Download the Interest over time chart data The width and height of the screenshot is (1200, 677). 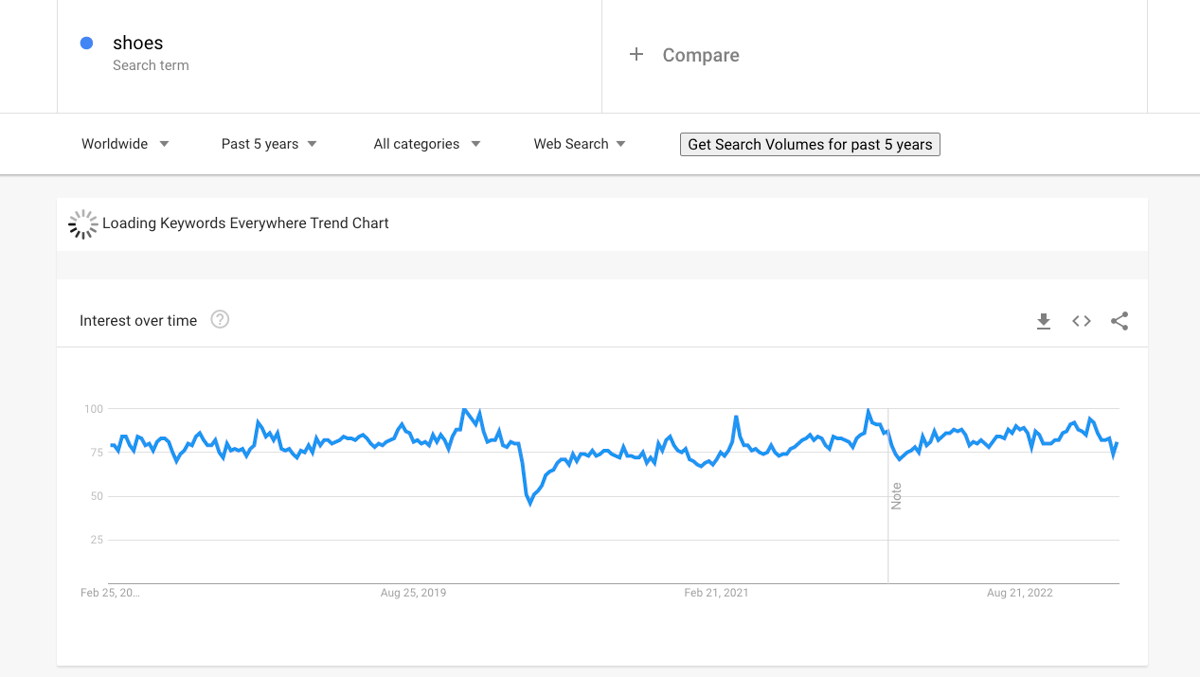coord(1043,321)
